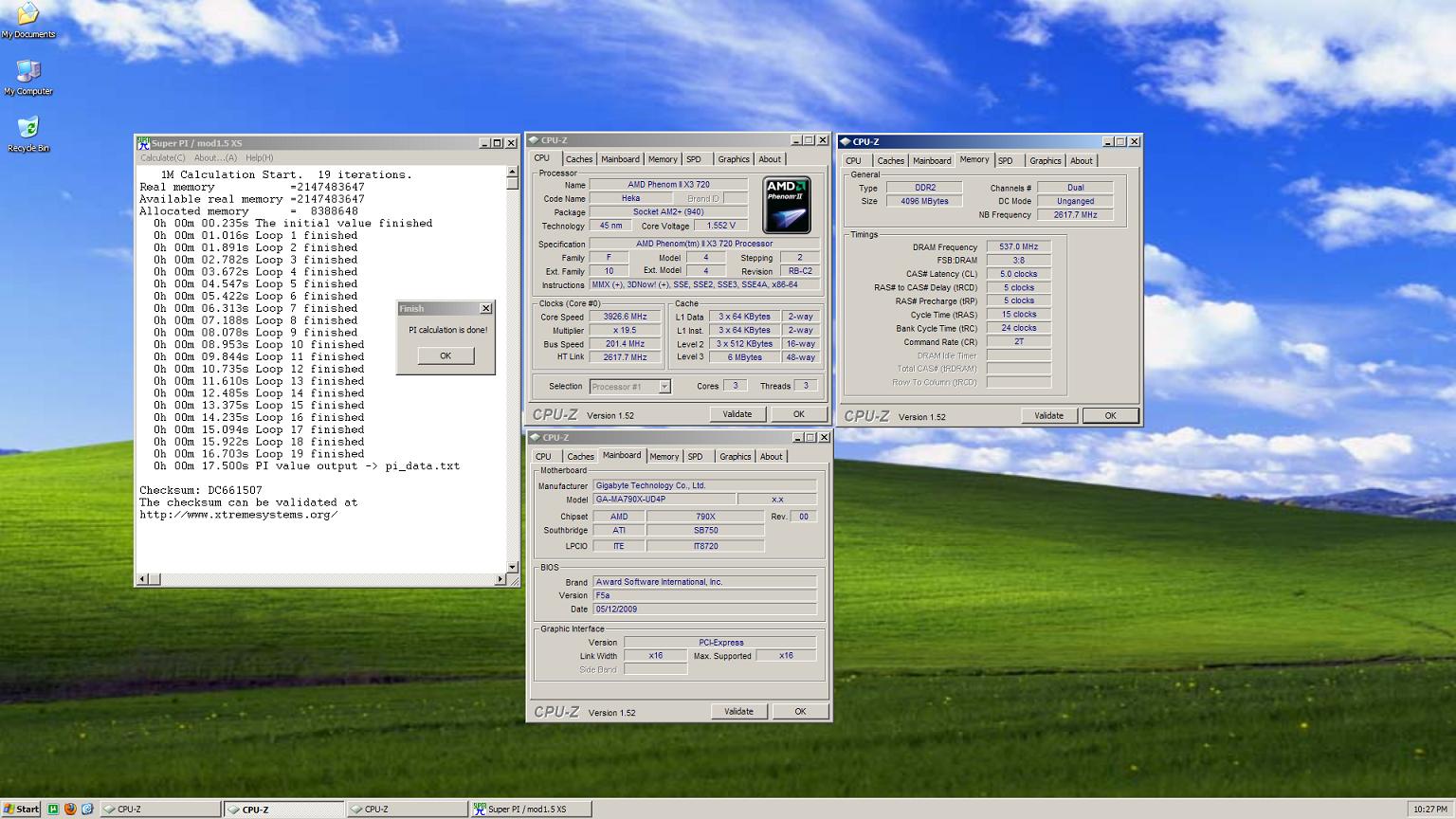Select Caches tab in CPU-Z Mainboard window
The image size is (1456, 819).
coord(580,457)
